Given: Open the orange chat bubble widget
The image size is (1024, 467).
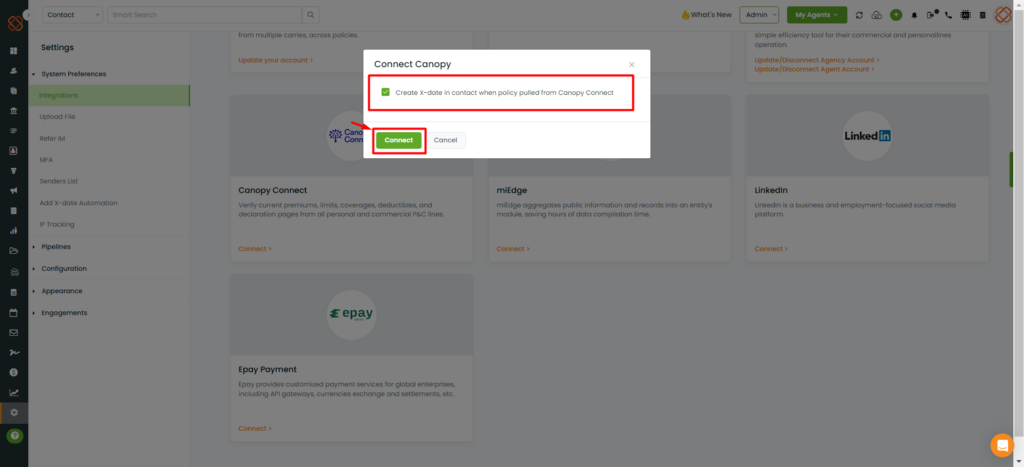Looking at the screenshot, I should point(1002,445).
